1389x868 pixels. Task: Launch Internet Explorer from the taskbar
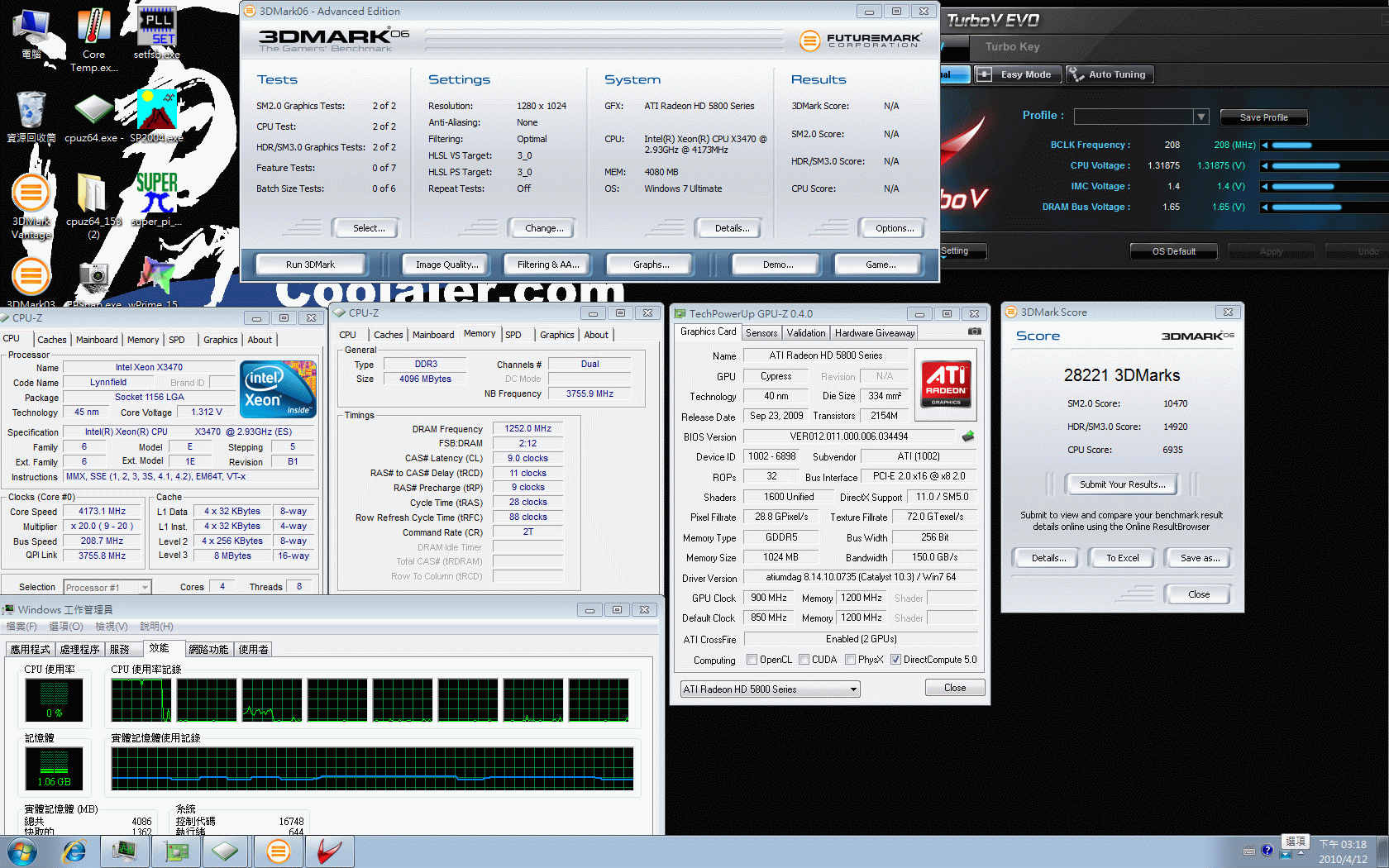click(74, 851)
